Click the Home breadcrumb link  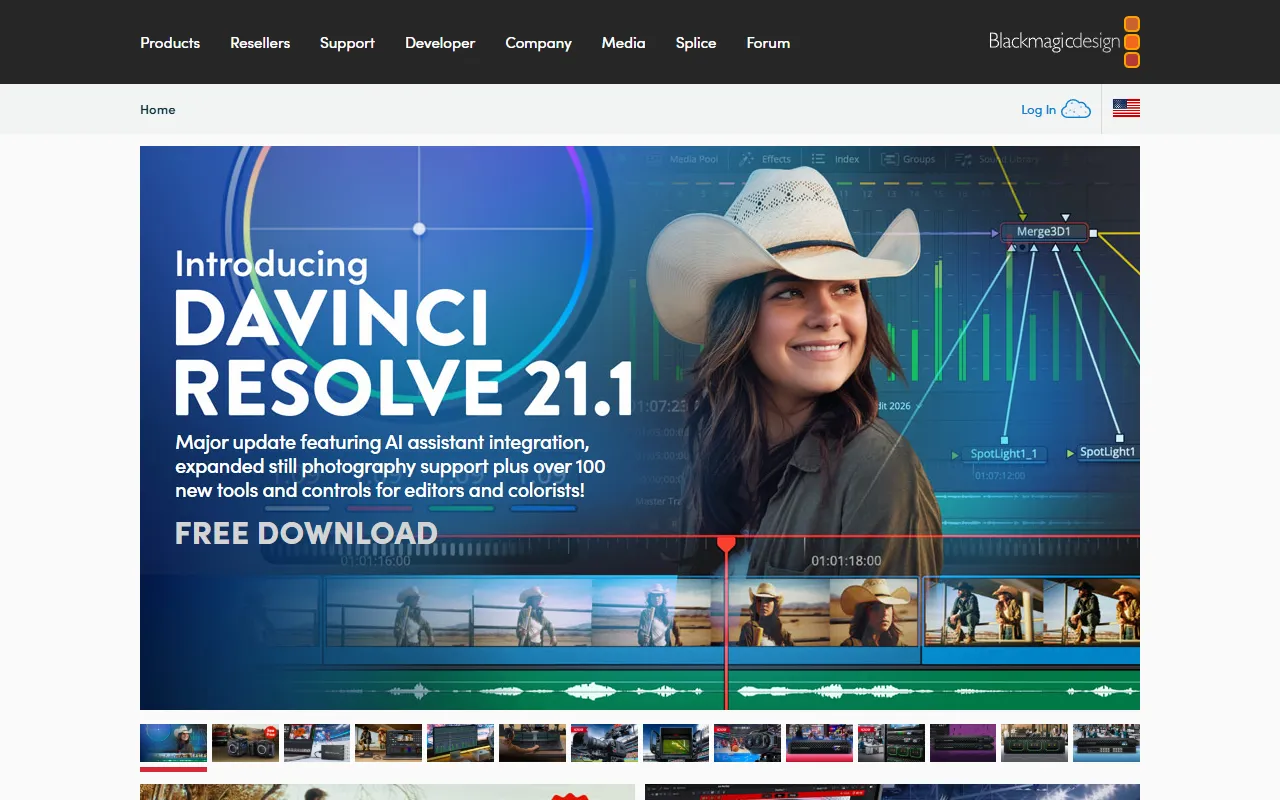point(157,110)
